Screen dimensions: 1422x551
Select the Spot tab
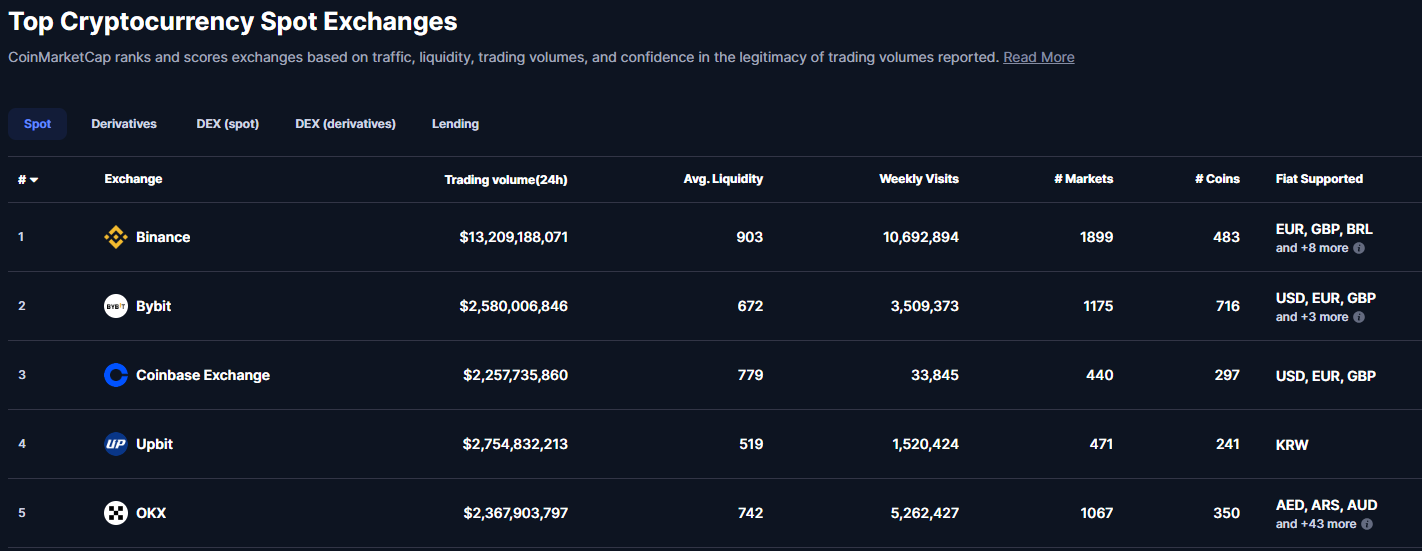[x=37, y=124]
